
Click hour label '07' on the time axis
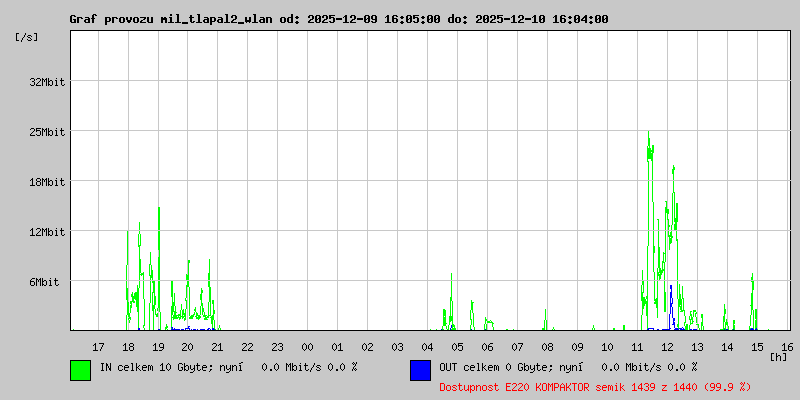(x=517, y=347)
